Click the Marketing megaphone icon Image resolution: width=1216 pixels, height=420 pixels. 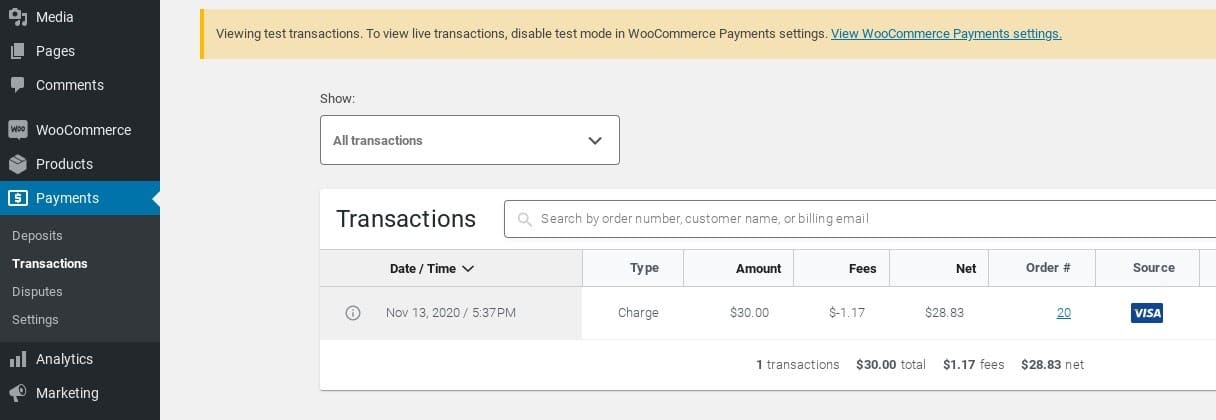[17, 393]
